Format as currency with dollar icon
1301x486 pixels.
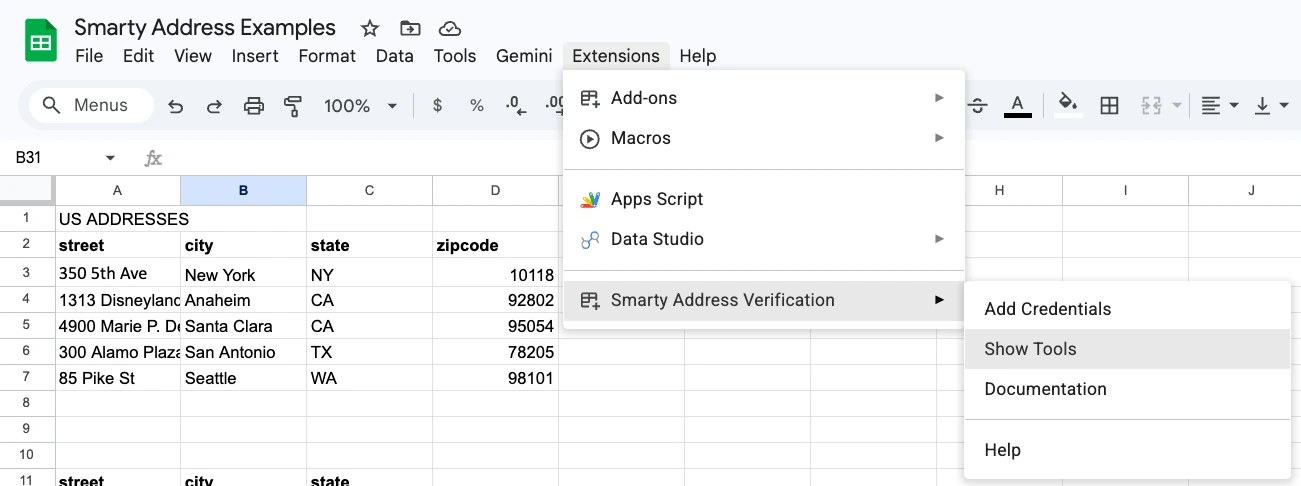[437, 106]
